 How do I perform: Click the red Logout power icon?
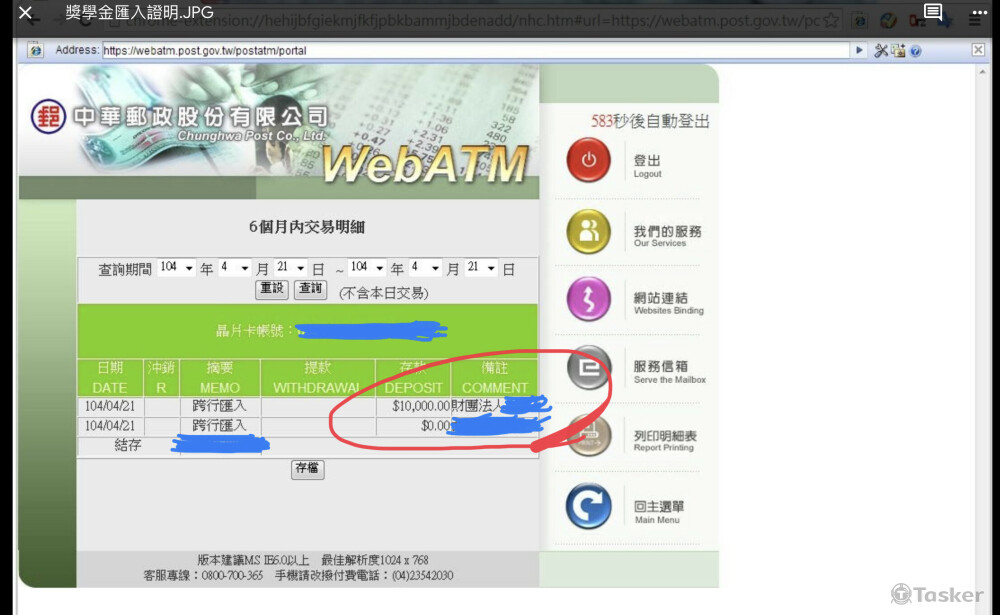click(588, 161)
